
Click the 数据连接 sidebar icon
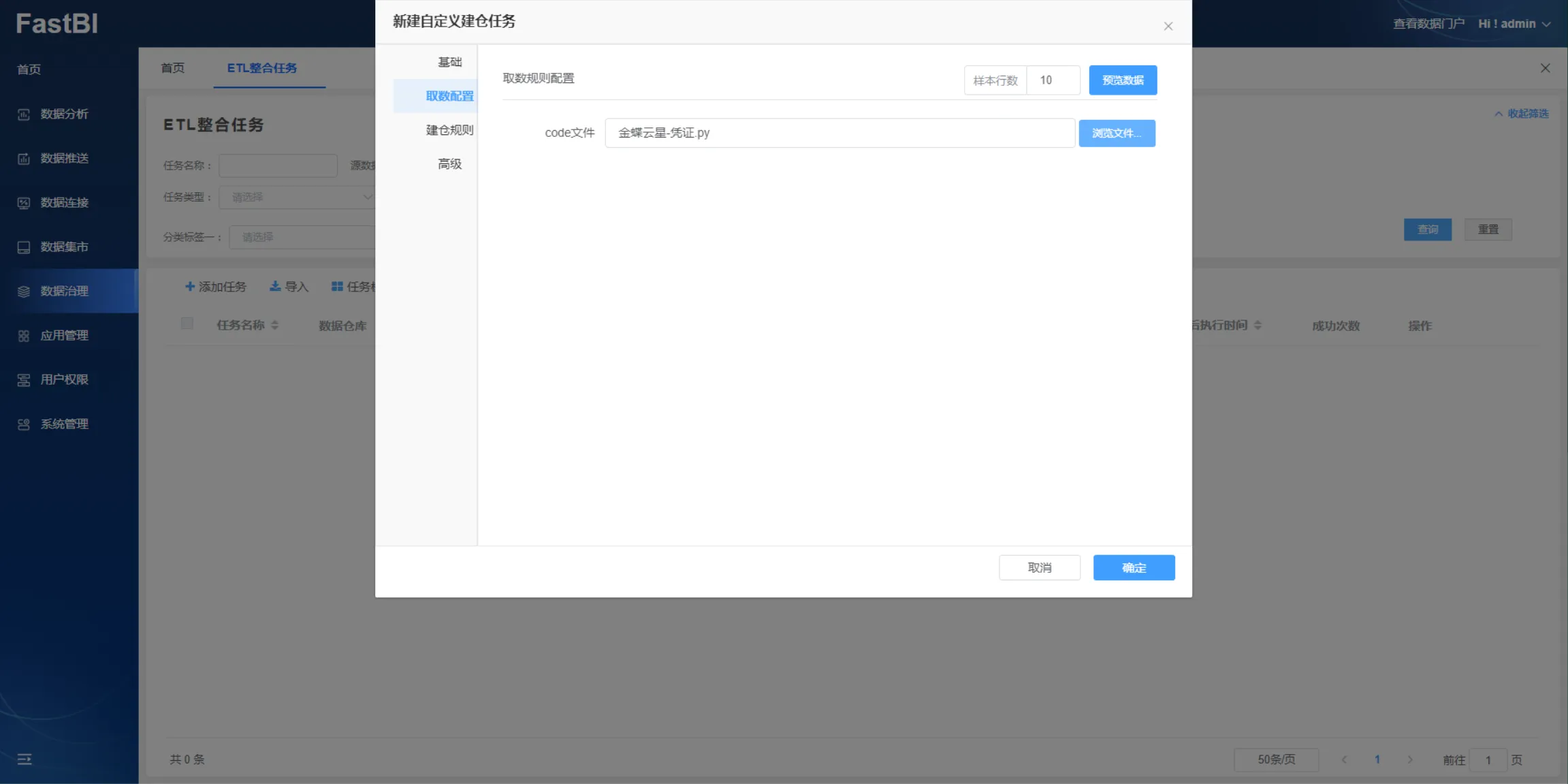coord(24,203)
